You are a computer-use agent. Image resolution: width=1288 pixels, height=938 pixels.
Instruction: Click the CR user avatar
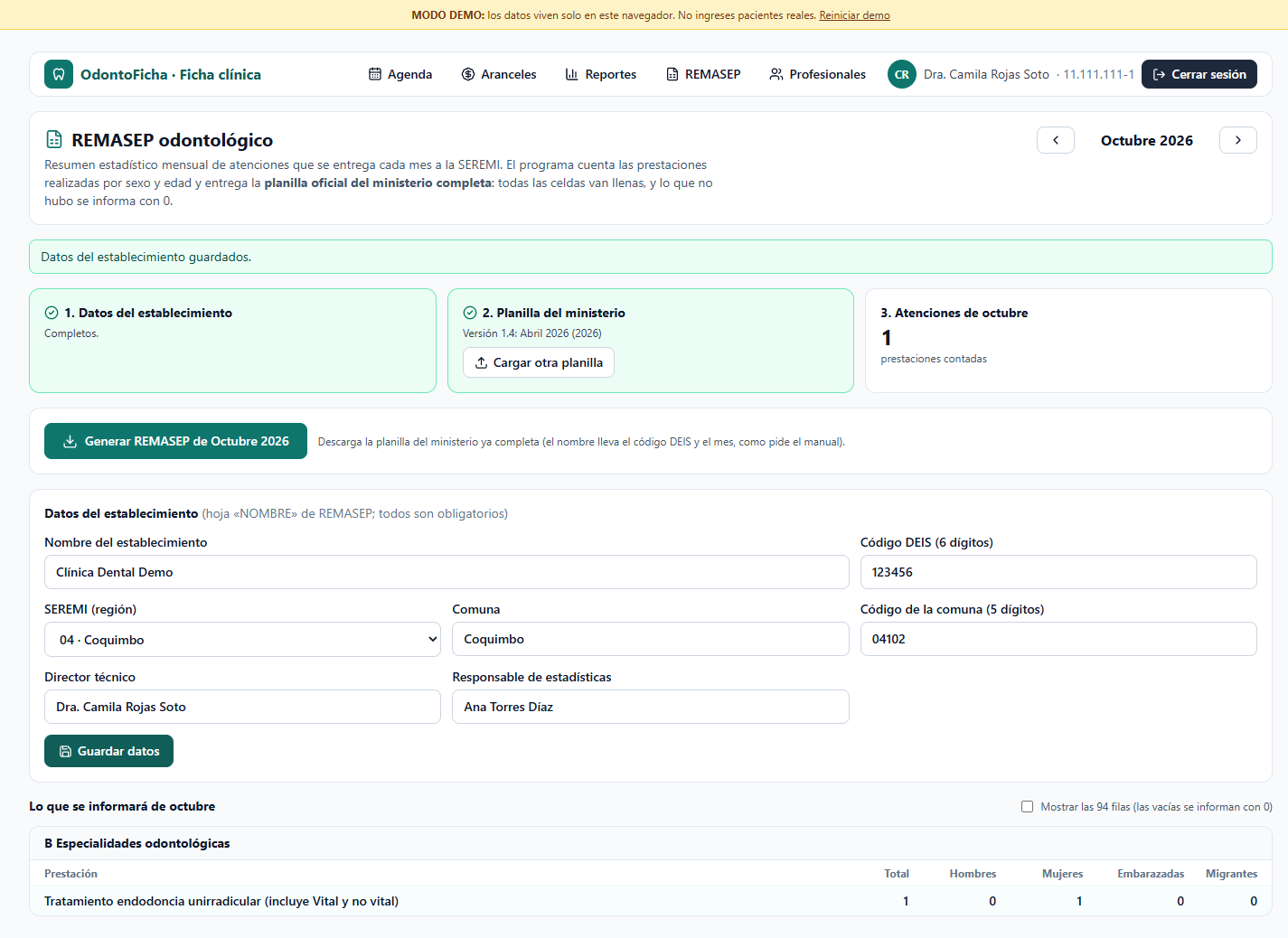click(x=902, y=74)
